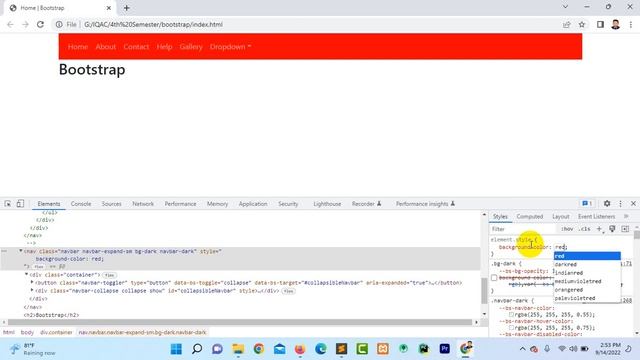Activate the inspect element picker icon
Screen dimensions: 640x360
tap(8, 203)
